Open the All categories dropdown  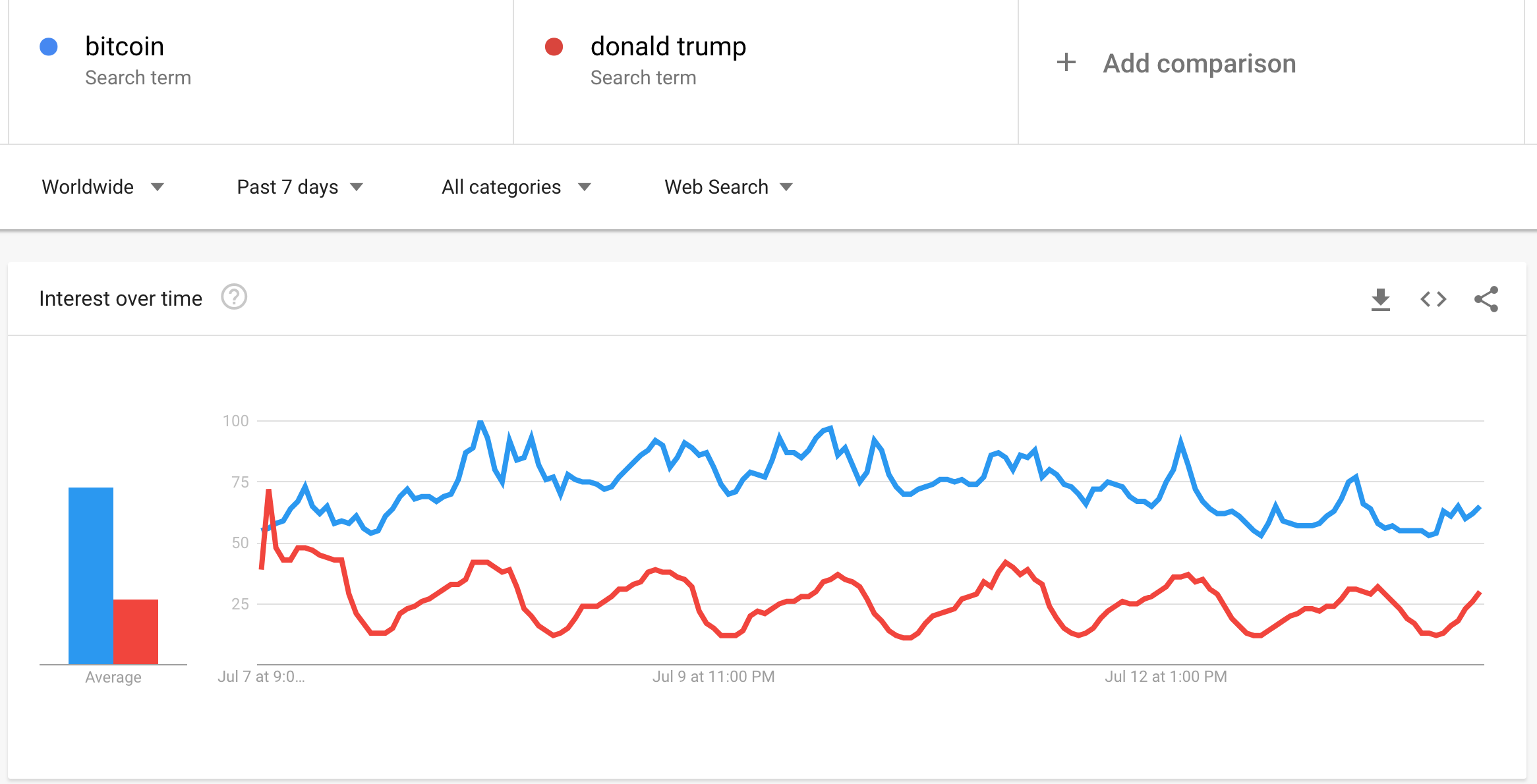tap(516, 187)
